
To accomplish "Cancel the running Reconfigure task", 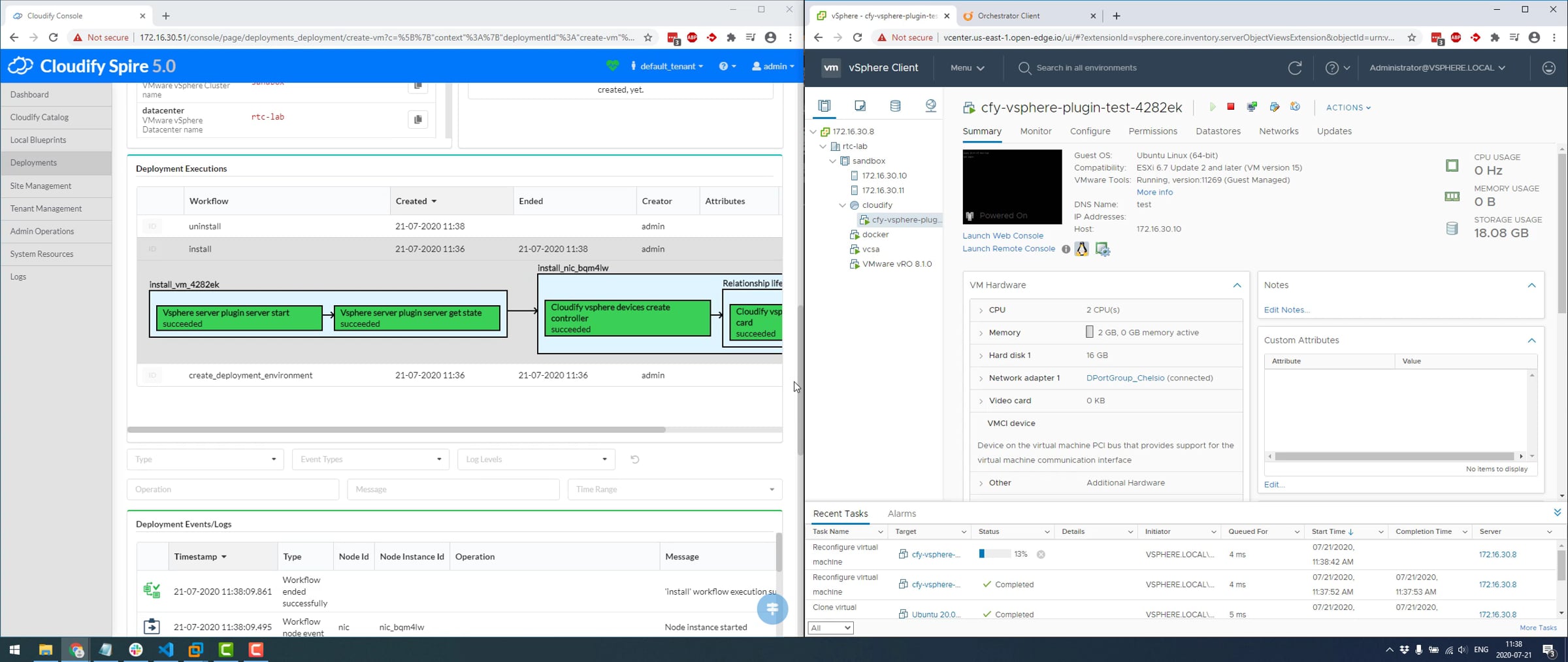I will tap(1041, 554).
